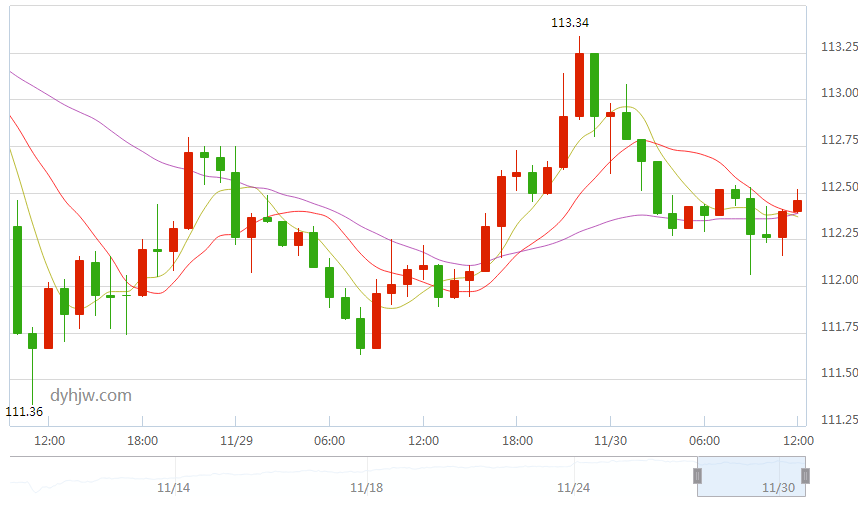Image resolution: width=858 pixels, height=506 pixels.
Task: Open the dyhjw.com watermark link
Action: (x=91, y=395)
